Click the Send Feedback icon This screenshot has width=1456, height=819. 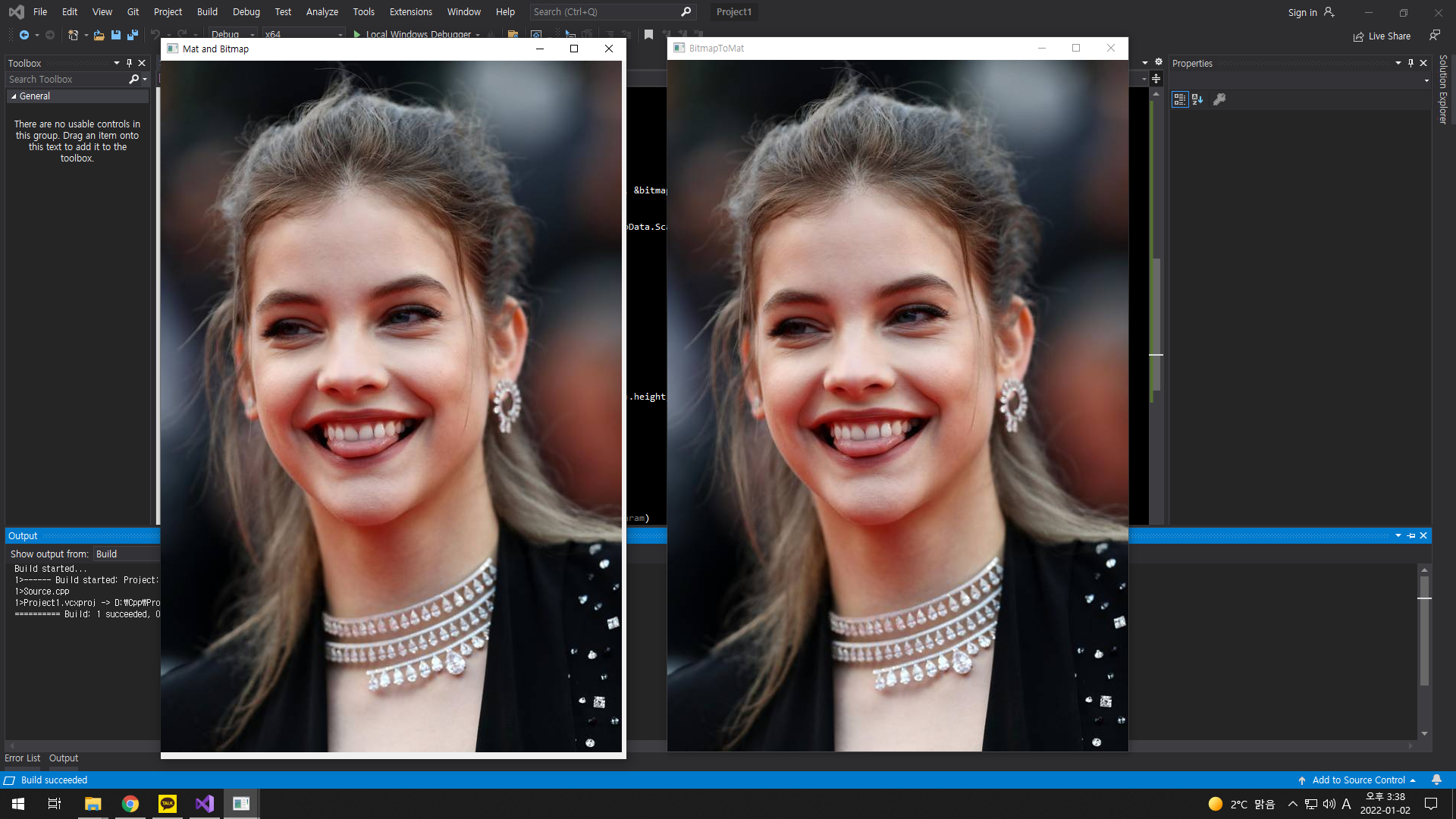(1434, 36)
